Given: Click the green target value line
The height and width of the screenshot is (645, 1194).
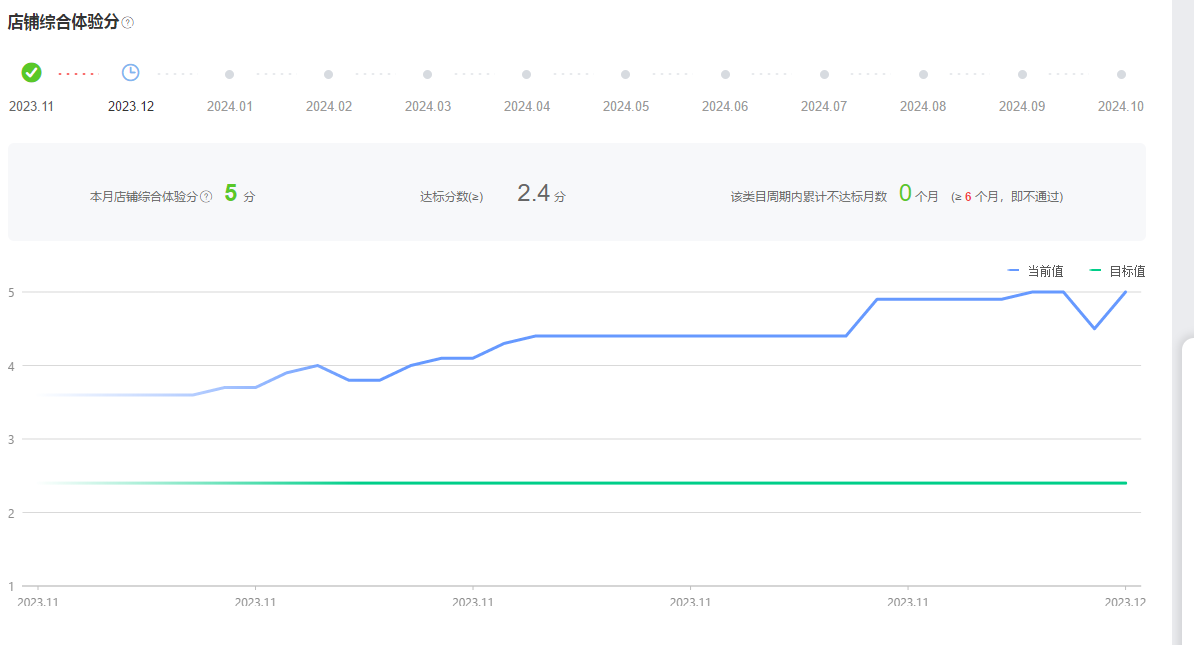Looking at the screenshot, I should tap(600, 483).
